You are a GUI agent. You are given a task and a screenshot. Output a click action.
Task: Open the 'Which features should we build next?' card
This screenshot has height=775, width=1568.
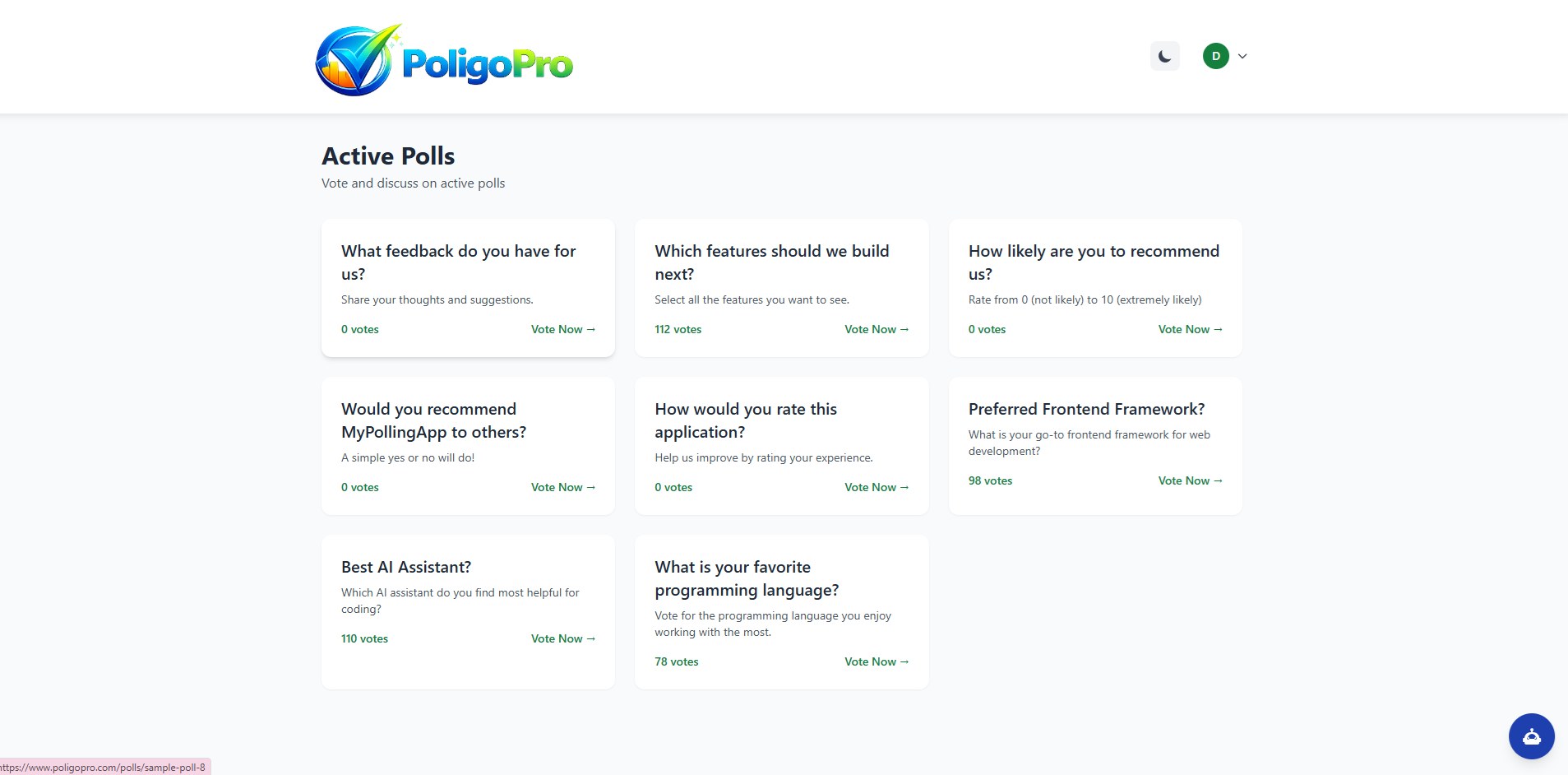click(x=781, y=288)
